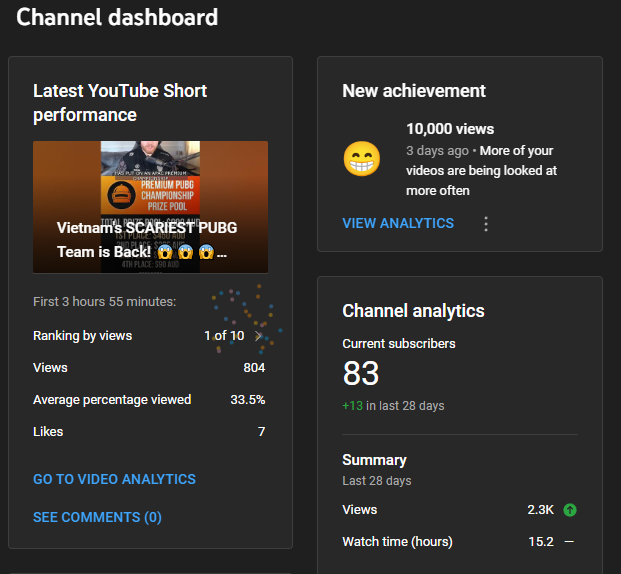
Task: Click the VIEW ANALYTICS link
Action: point(398,223)
